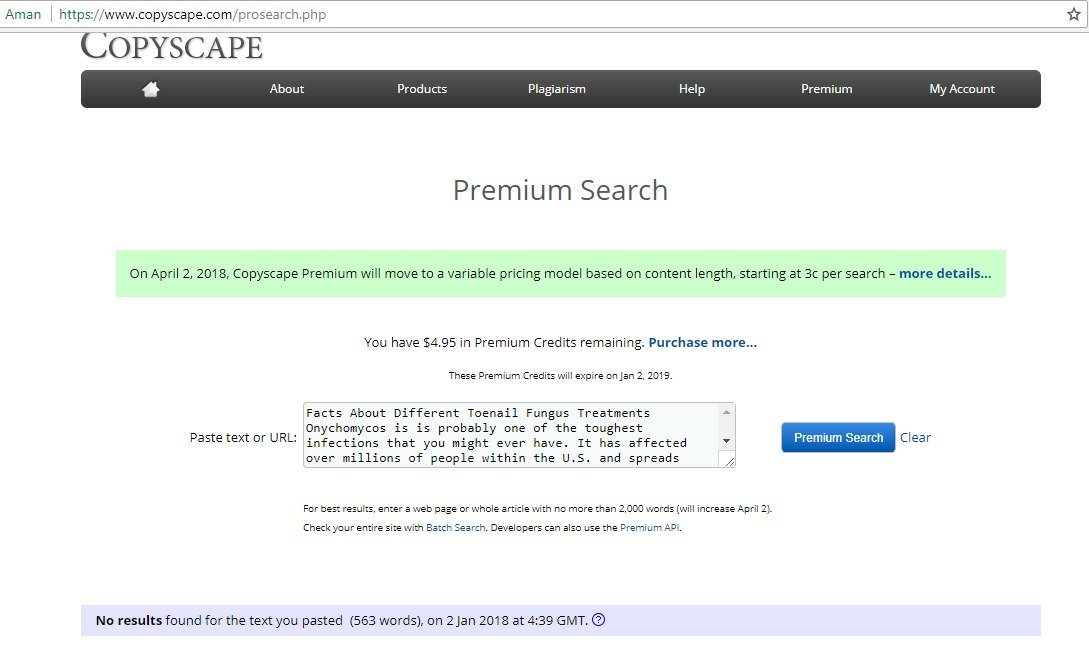Screen dimensions: 1089x646
Task: Click the No results status message
Action: coord(342,620)
